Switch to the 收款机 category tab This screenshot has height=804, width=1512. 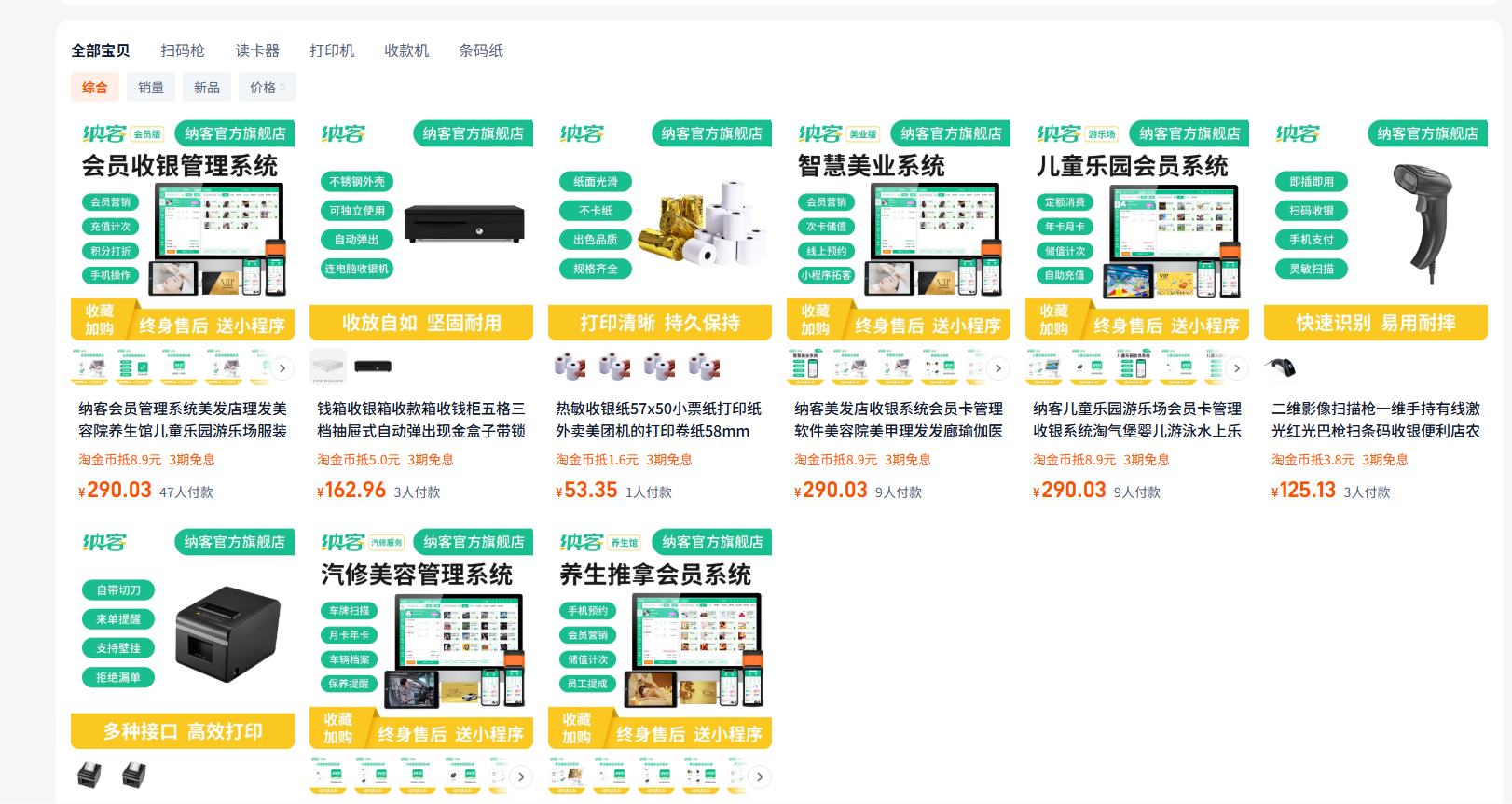click(x=406, y=50)
